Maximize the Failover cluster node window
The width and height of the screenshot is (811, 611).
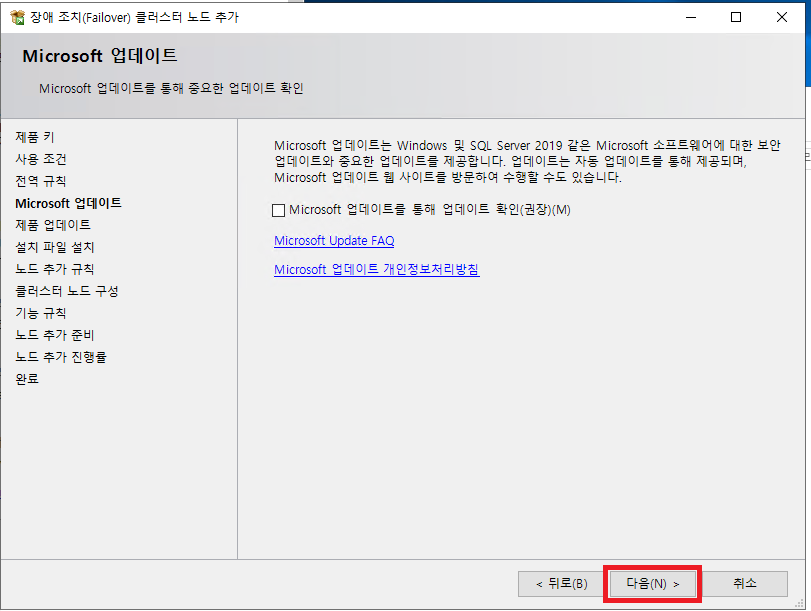point(736,17)
